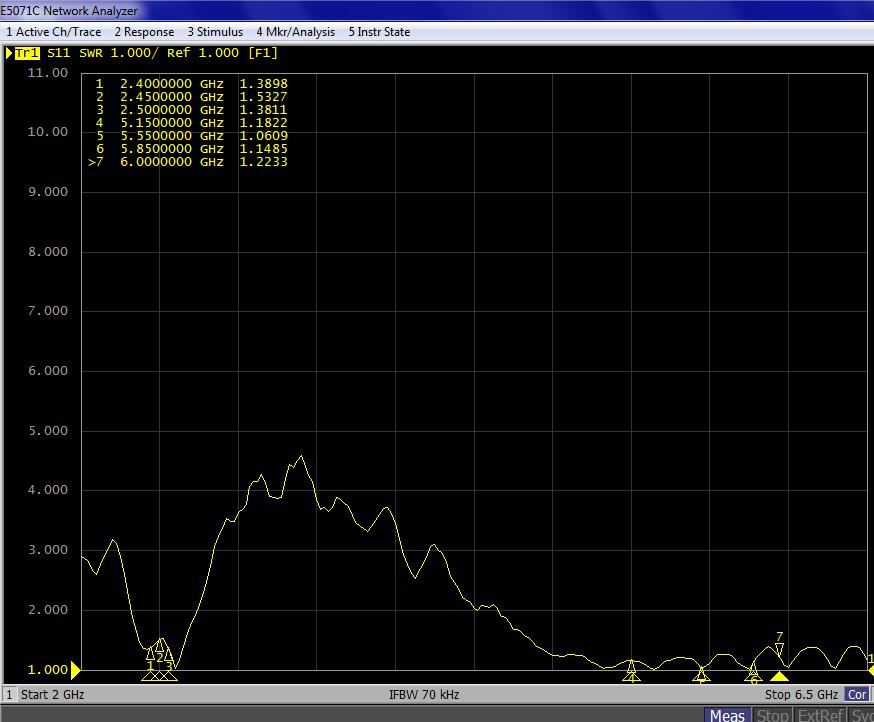Screen dimensions: 874x722
Task: Click the active marker 7 stimulus triangle on the x-axis
Action: coord(779,676)
